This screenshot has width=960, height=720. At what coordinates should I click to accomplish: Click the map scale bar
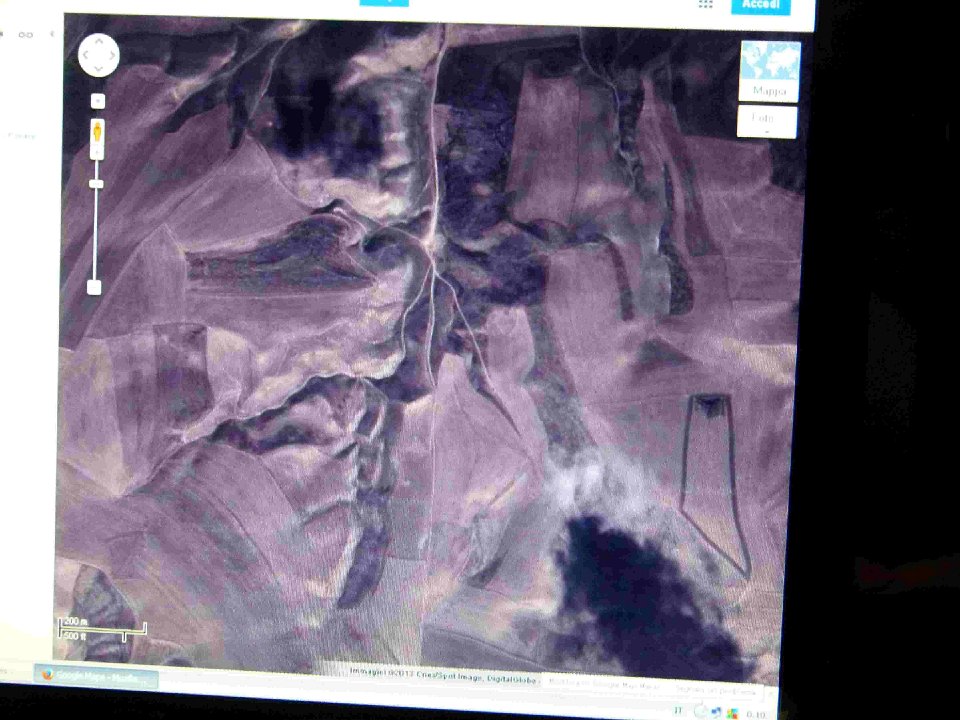102,630
